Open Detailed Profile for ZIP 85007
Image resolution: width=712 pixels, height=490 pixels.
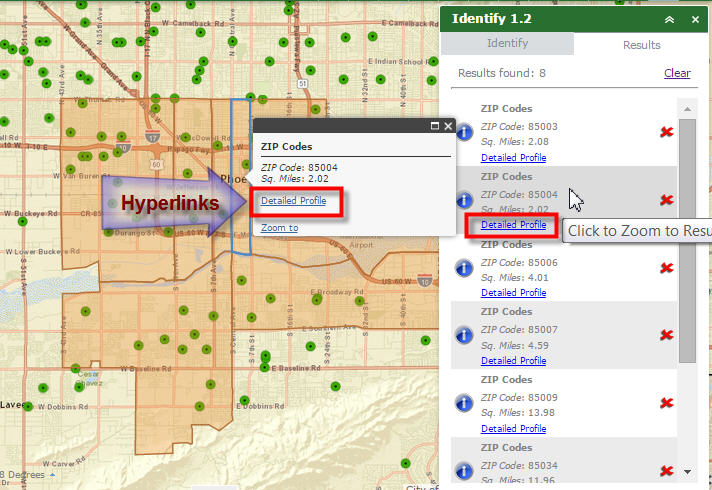[x=513, y=361]
